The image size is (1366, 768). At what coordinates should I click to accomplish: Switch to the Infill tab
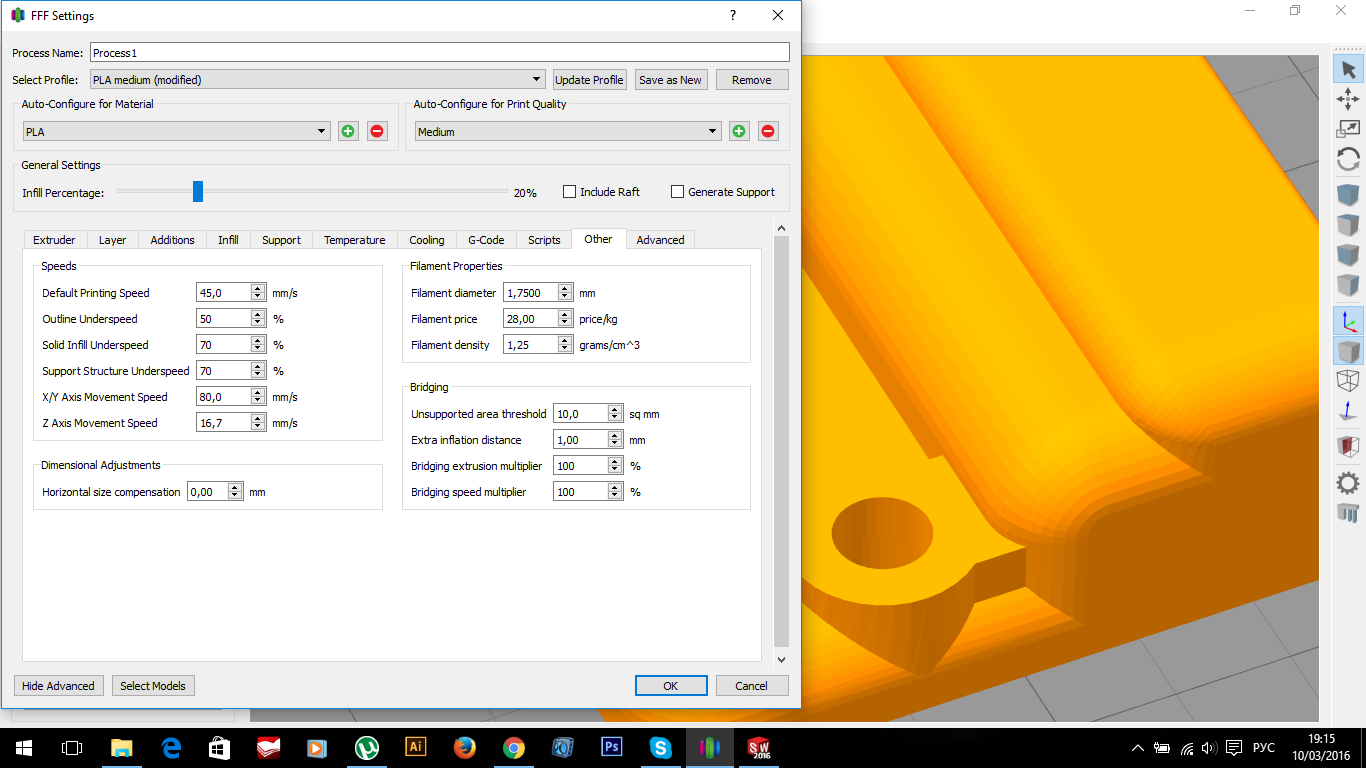click(228, 240)
